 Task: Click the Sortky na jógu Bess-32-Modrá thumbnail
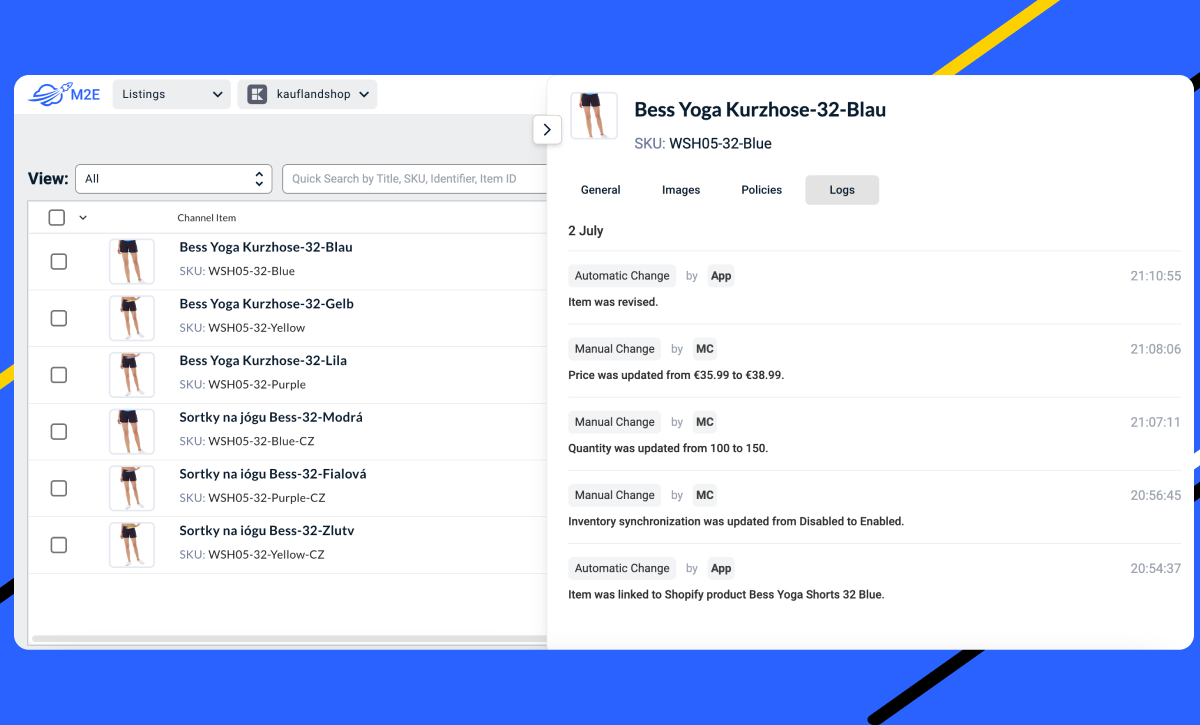[132, 431]
